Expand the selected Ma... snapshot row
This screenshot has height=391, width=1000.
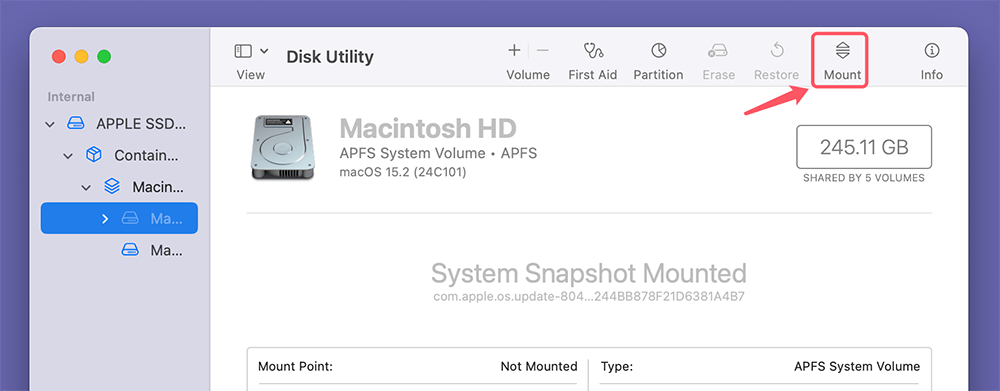(105, 219)
